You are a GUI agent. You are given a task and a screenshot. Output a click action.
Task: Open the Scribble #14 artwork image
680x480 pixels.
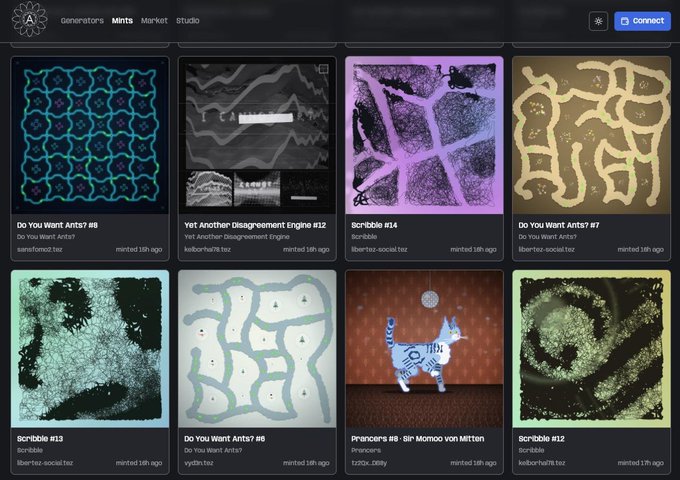point(424,135)
